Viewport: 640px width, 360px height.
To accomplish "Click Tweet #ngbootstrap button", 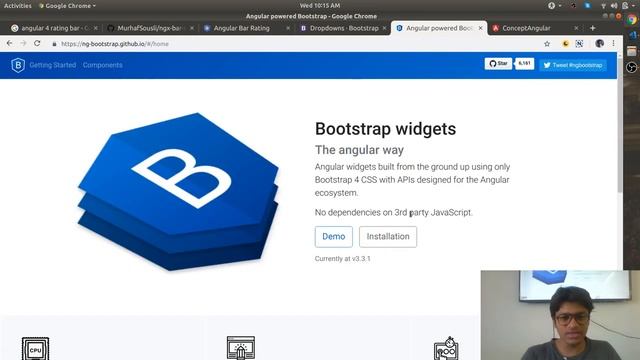I will tap(573, 65).
